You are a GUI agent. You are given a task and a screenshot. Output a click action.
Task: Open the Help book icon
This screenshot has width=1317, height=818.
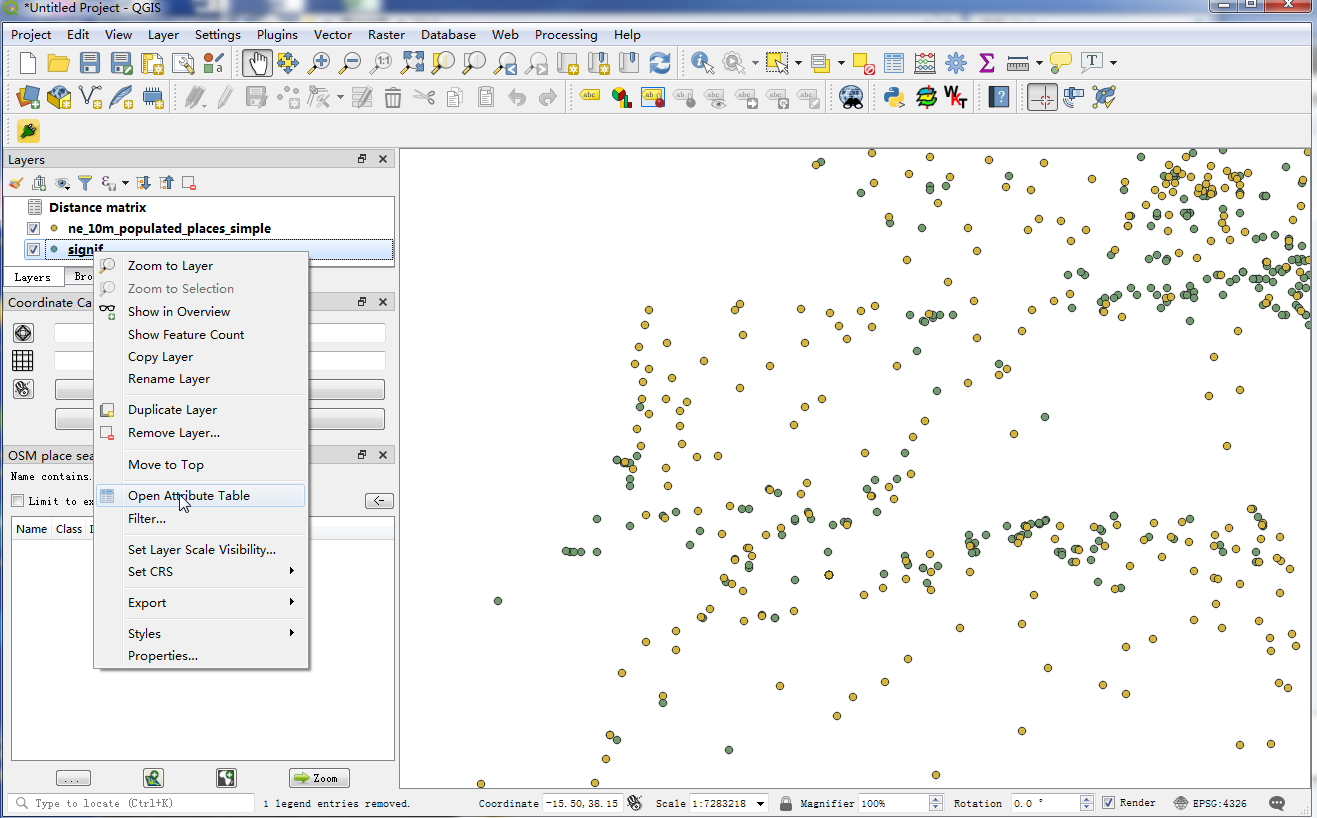click(x=999, y=97)
